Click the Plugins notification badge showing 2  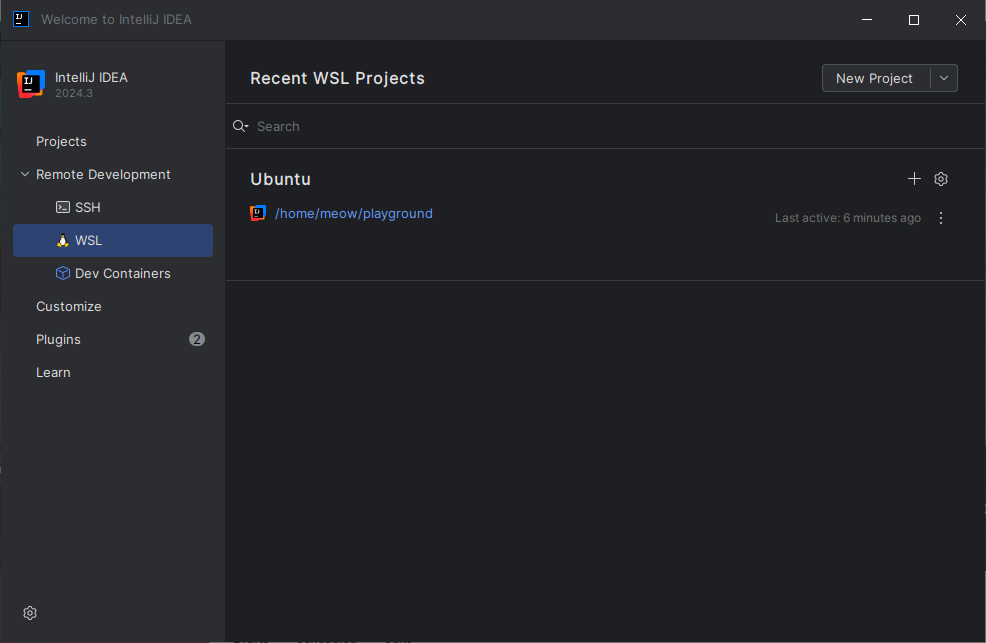[197, 339]
